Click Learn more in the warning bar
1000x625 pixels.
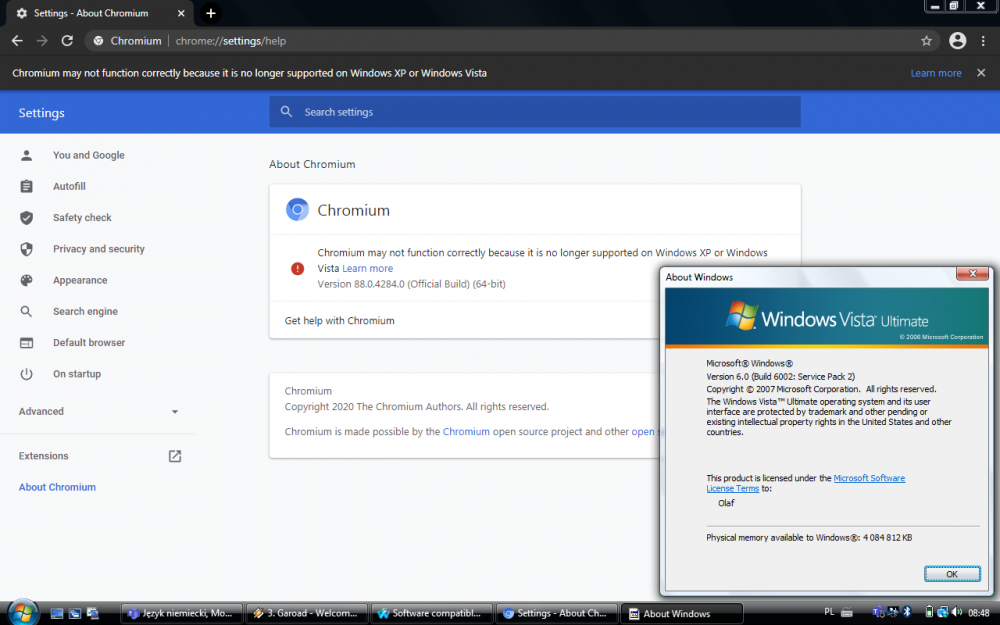click(935, 73)
